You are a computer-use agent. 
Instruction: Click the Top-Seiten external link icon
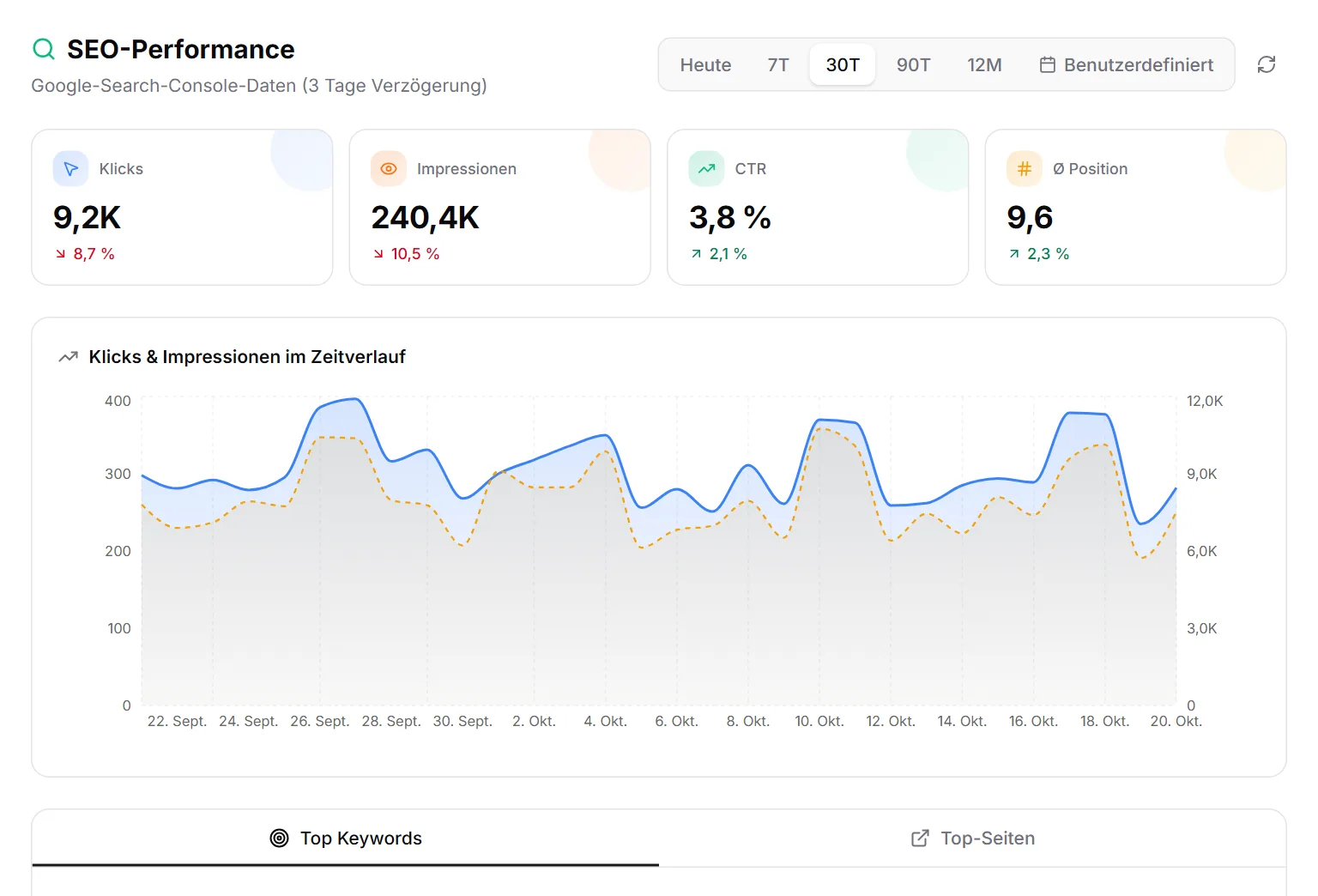[x=920, y=838]
